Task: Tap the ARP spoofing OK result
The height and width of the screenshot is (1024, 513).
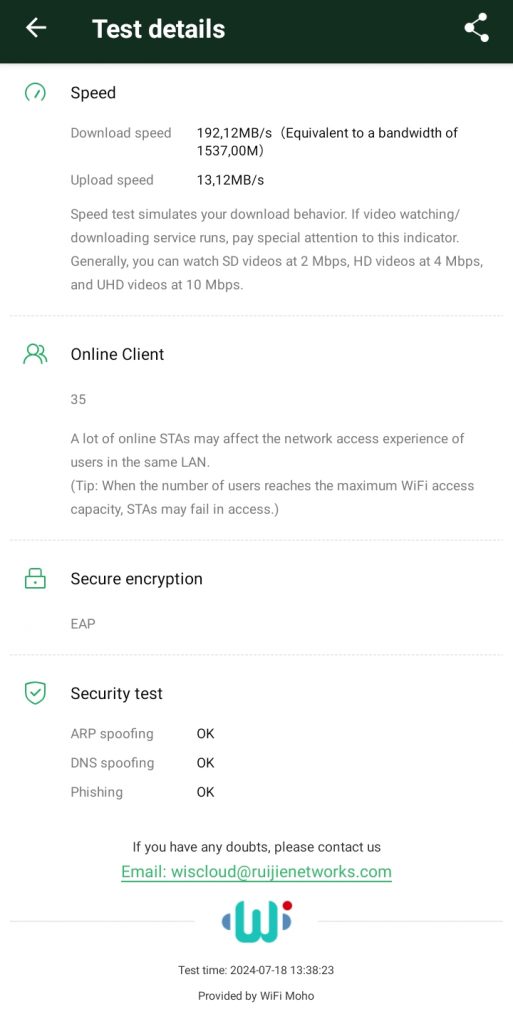Action: tap(205, 733)
